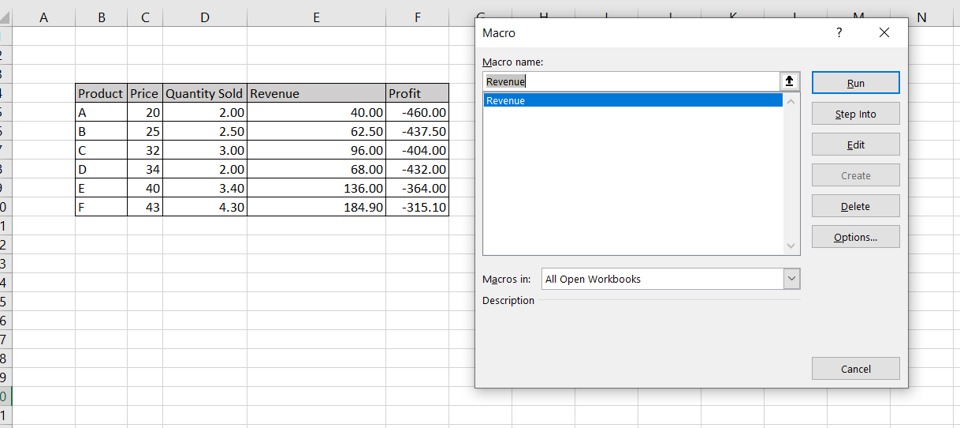Click the Profit header cell

[x=417, y=94]
